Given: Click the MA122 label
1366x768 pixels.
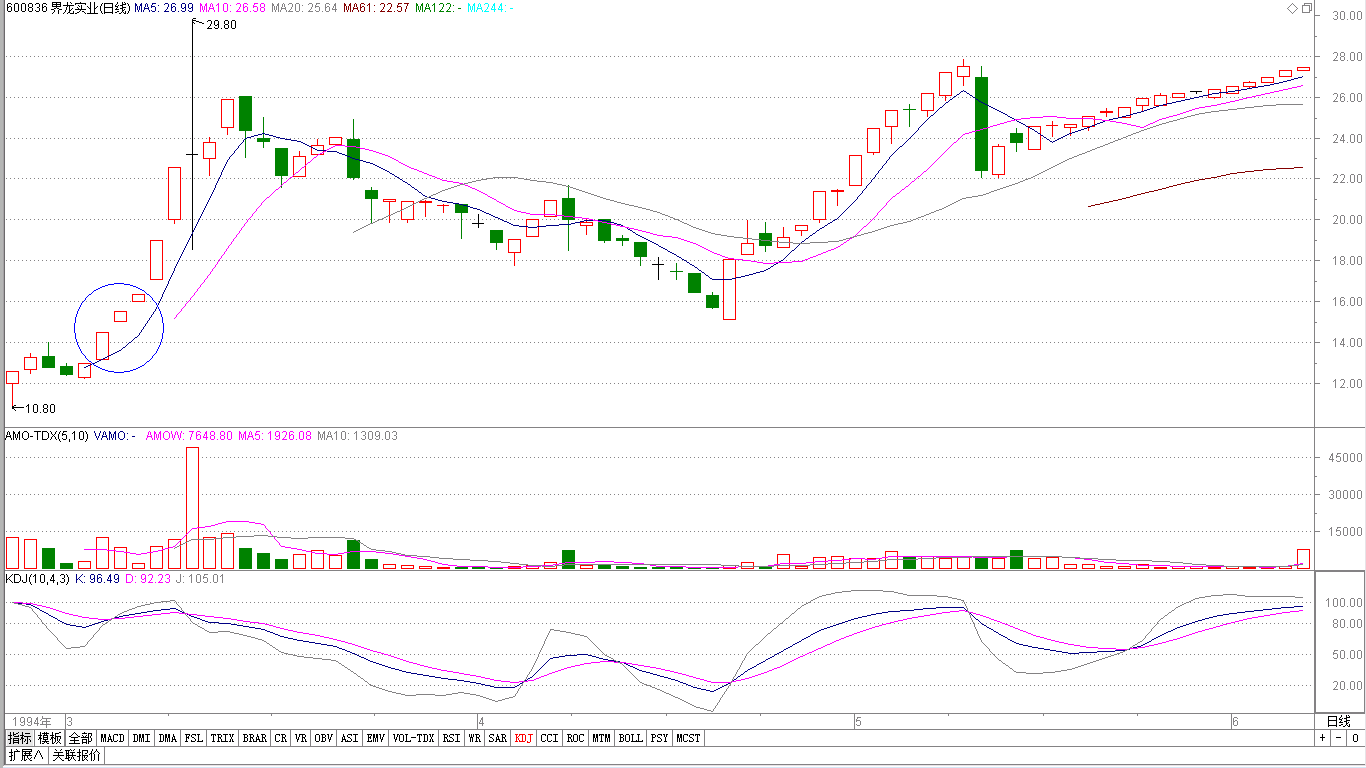Looking at the screenshot, I should (x=437, y=8).
